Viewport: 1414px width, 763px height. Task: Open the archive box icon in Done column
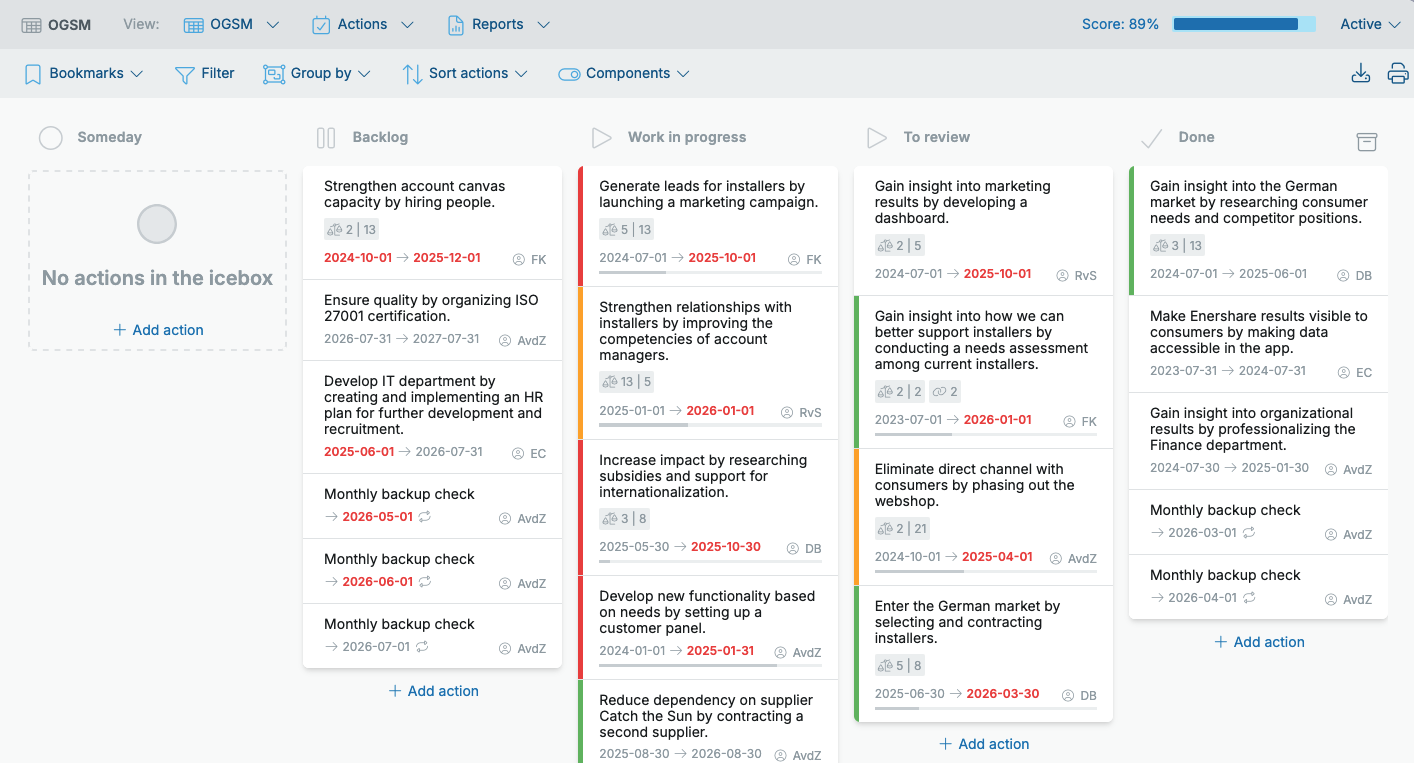[x=1366, y=141]
